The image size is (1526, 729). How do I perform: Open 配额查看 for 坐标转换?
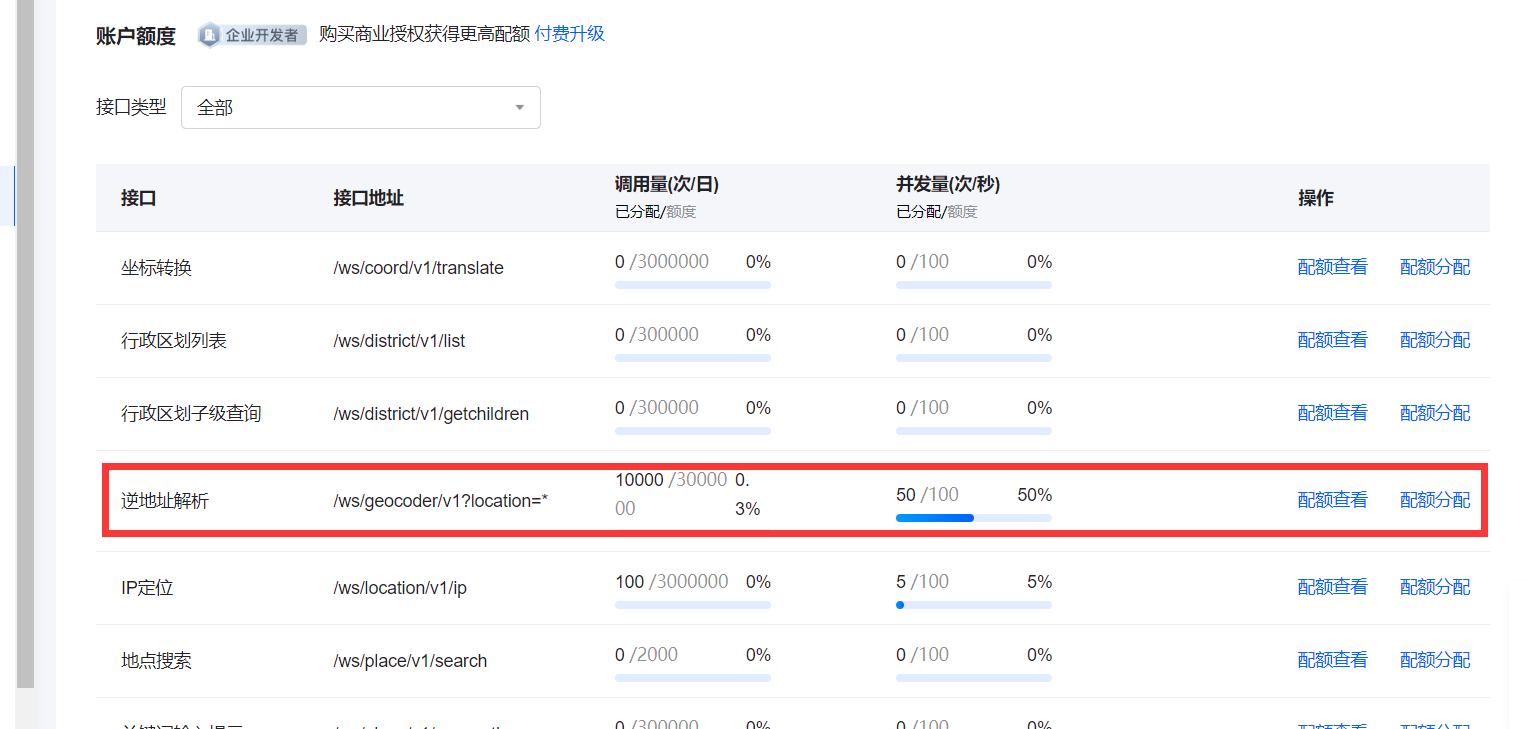(1332, 267)
